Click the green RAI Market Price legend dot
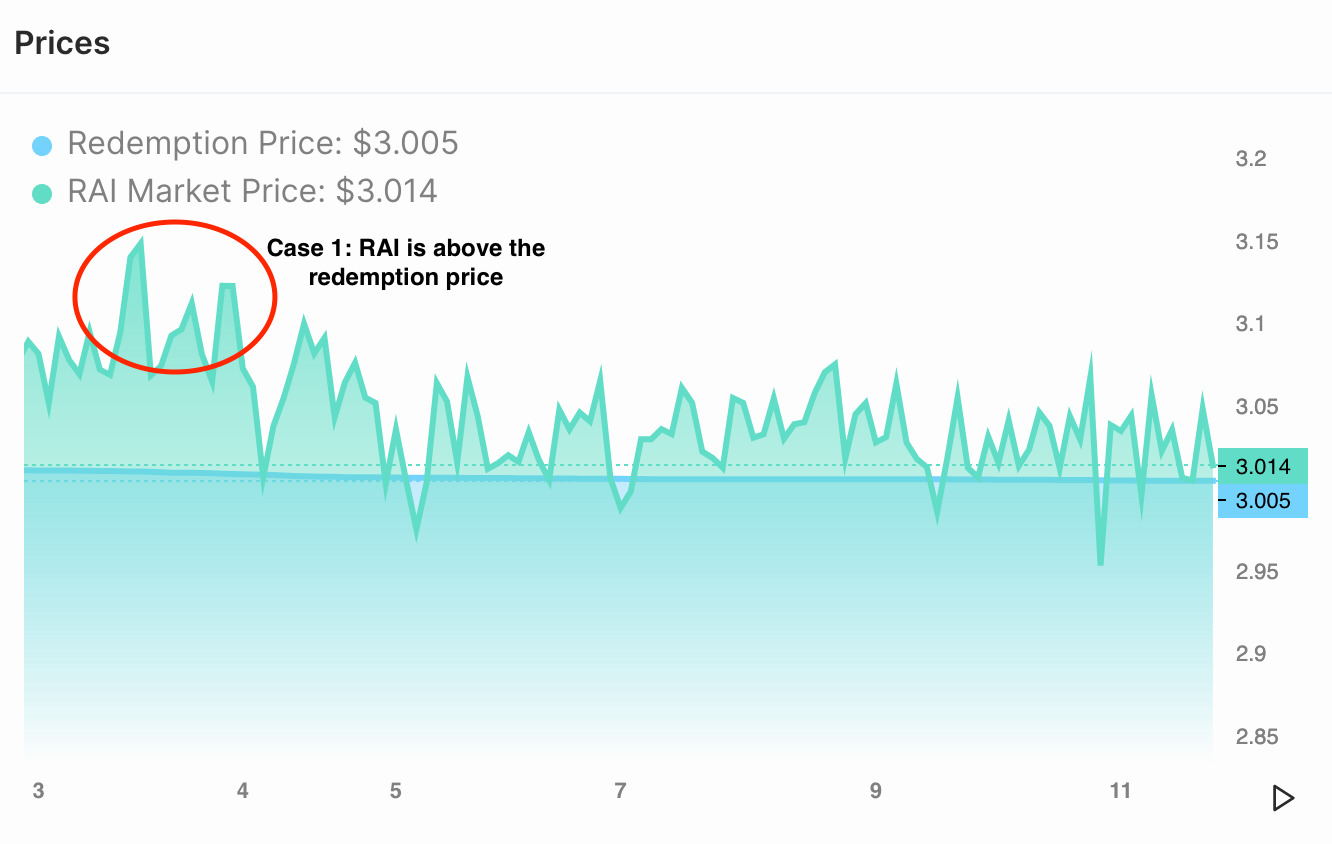This screenshot has width=1332, height=844. (x=41, y=193)
